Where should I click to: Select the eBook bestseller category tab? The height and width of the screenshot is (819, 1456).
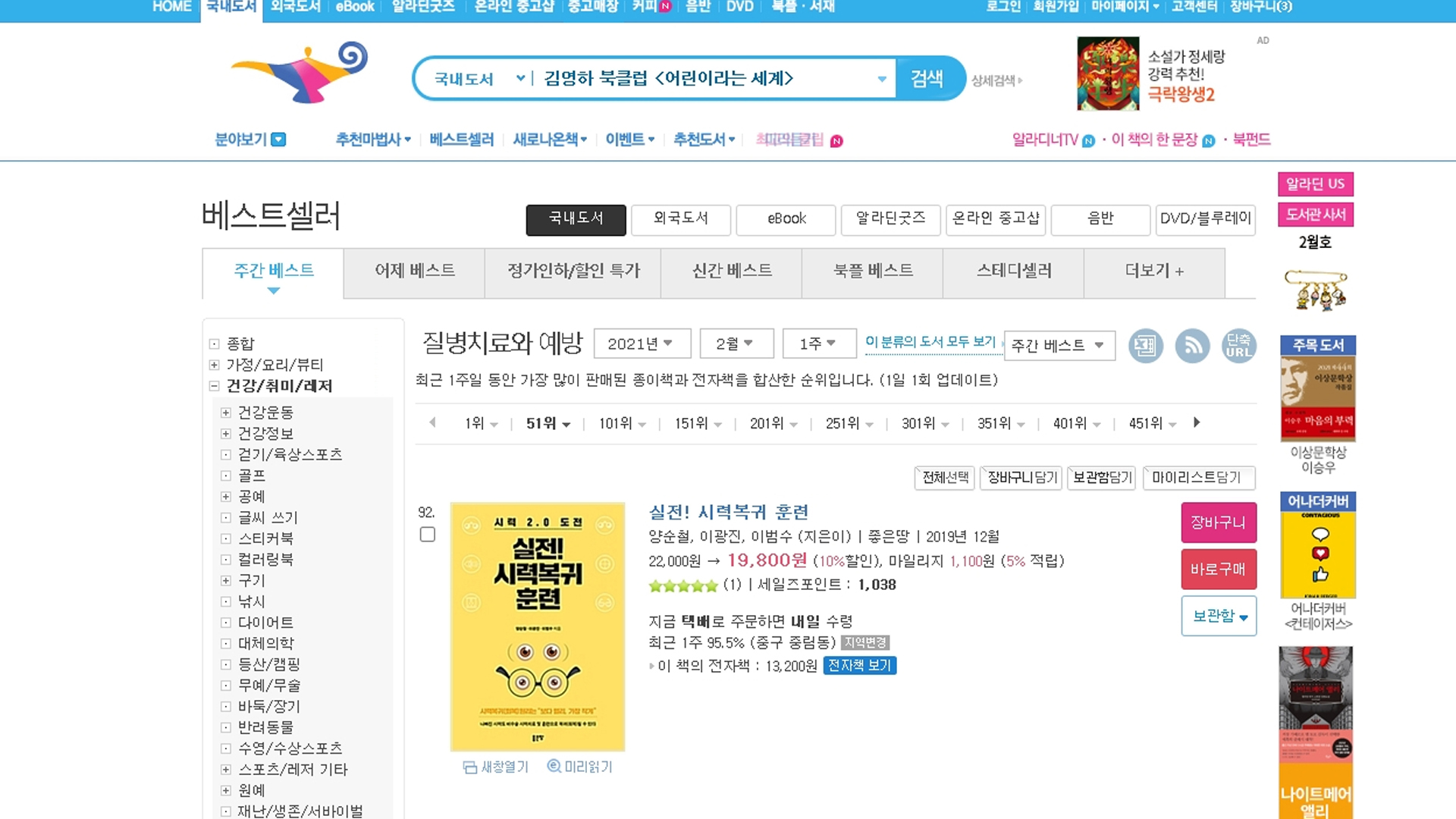[x=786, y=219]
